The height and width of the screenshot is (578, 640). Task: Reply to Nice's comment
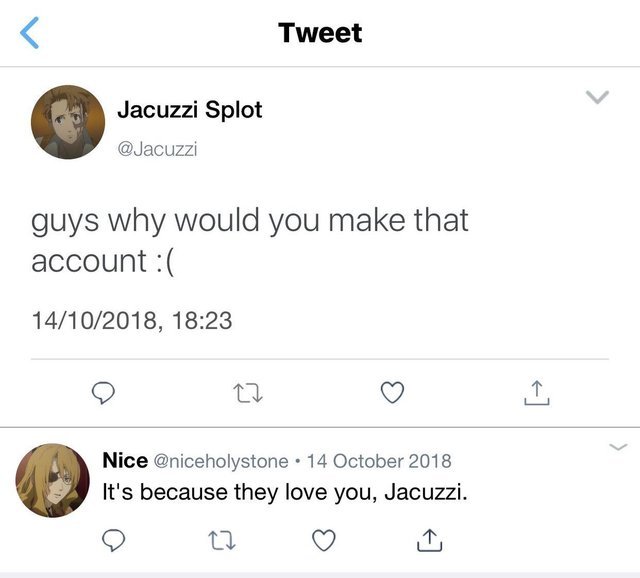click(115, 540)
